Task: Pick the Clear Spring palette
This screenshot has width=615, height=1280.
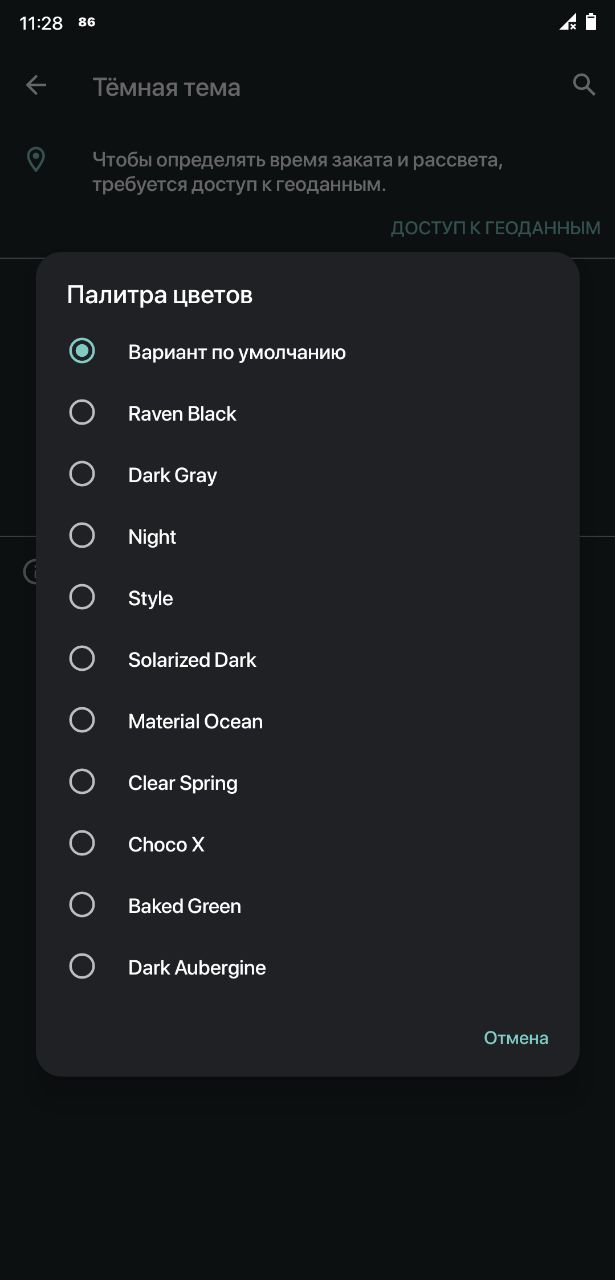Action: point(307,782)
